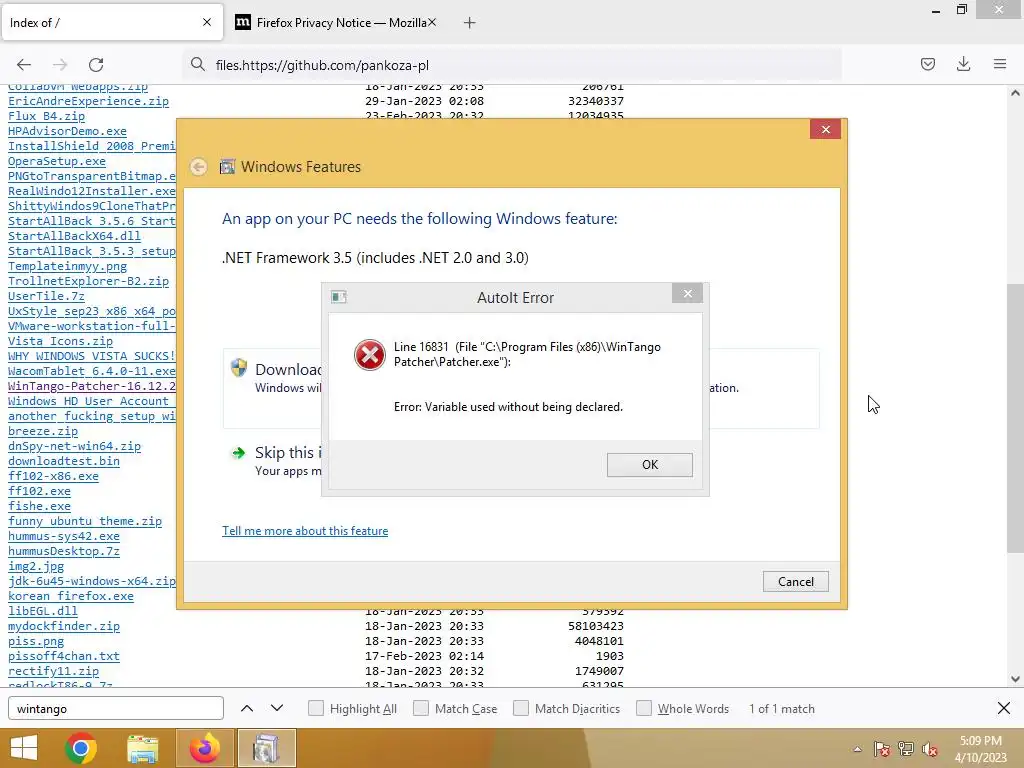This screenshot has height=768, width=1024.
Task: Click the 1 of 1 match label
Action: tap(782, 709)
